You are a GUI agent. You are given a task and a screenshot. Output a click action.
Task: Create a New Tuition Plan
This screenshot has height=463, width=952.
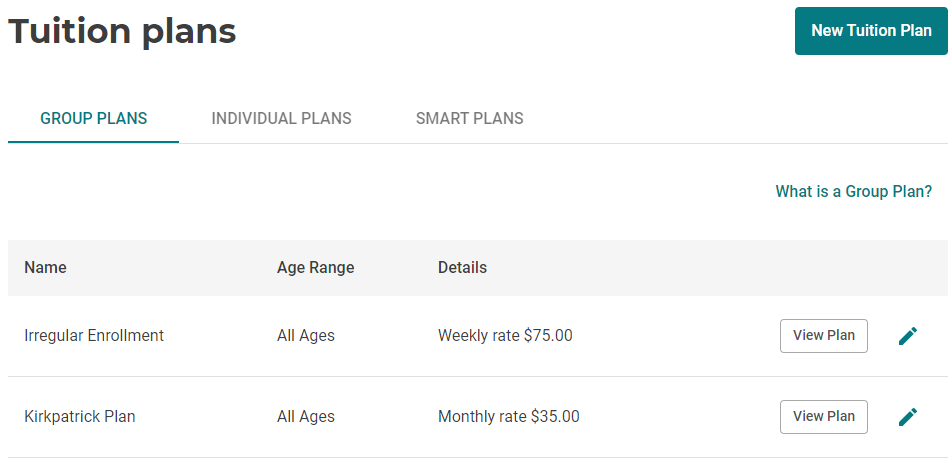tap(871, 31)
